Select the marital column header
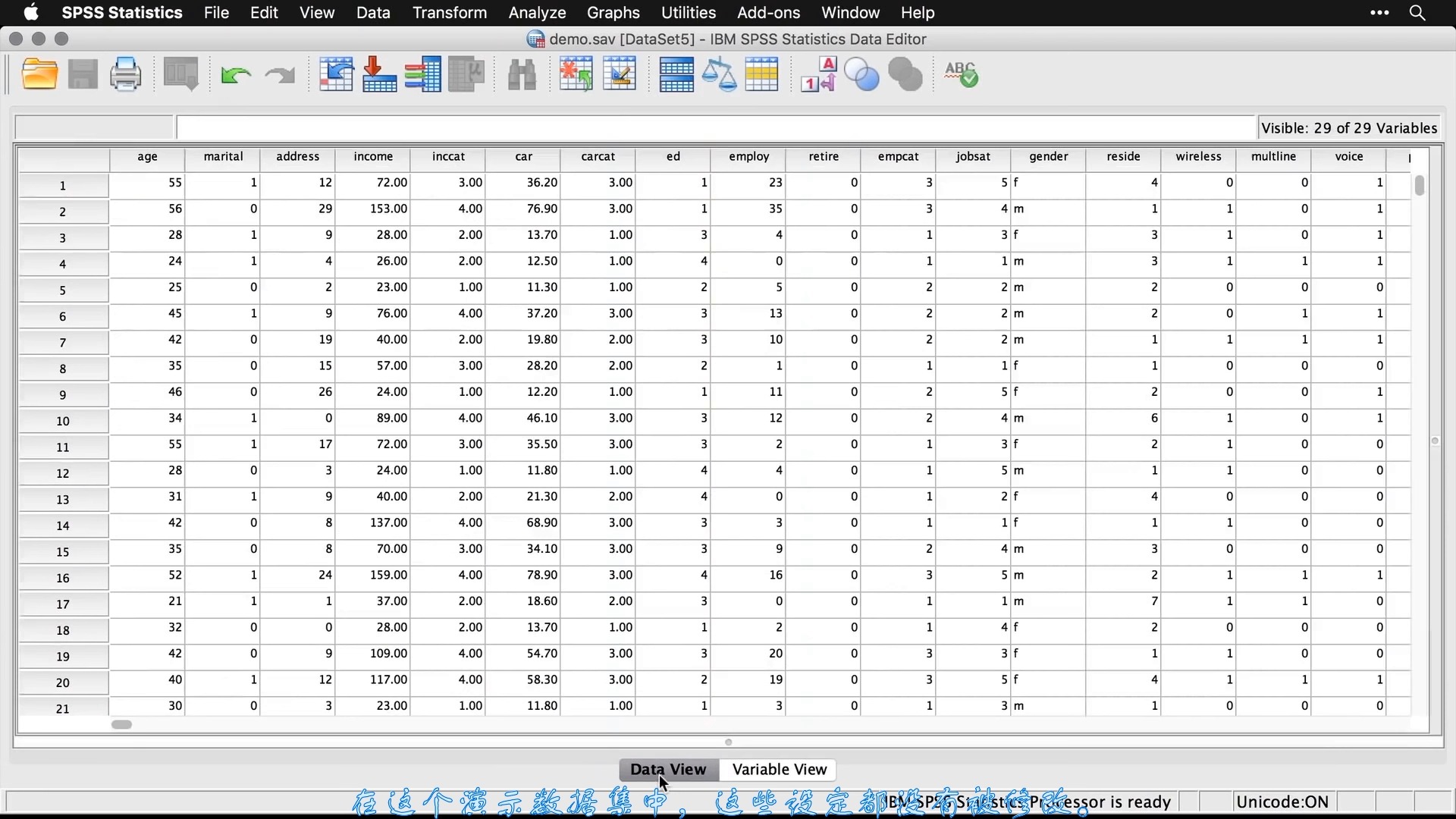This screenshot has height=819, width=1456. 223,157
